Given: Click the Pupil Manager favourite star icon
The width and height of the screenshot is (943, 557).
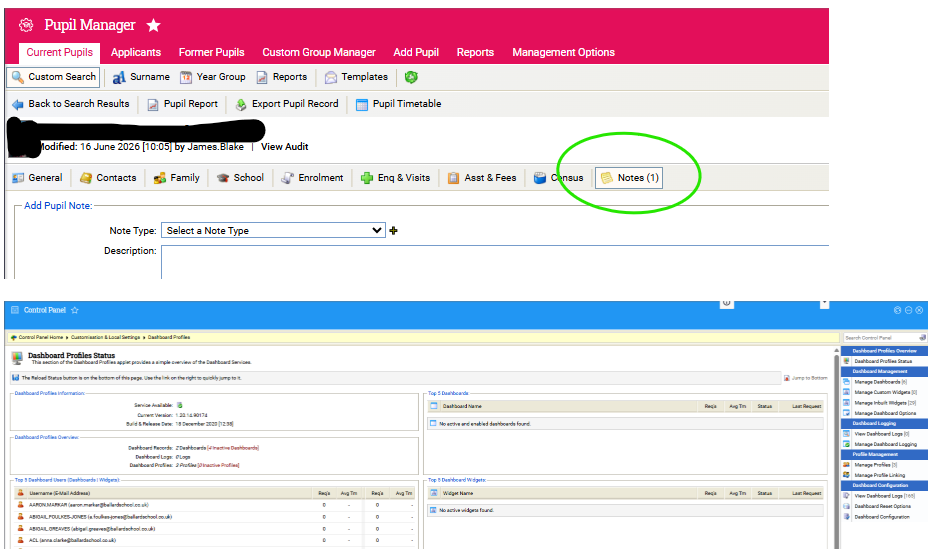Looking at the screenshot, I should [x=154, y=25].
